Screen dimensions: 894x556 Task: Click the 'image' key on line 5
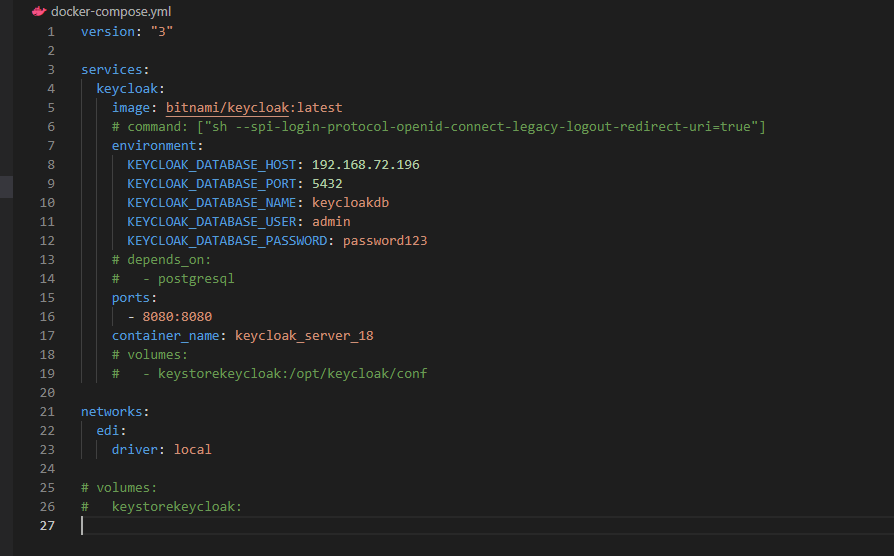[131, 107]
